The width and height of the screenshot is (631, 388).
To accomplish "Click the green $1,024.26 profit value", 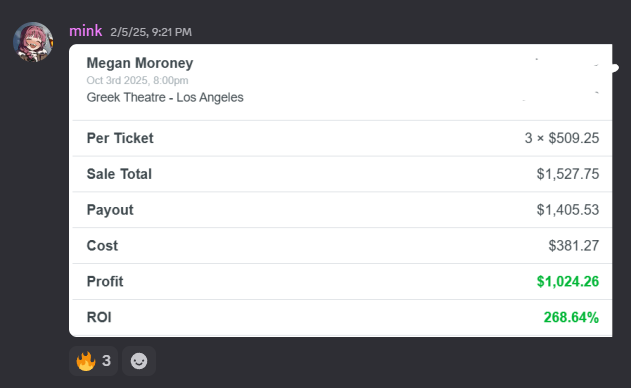I will coord(568,281).
